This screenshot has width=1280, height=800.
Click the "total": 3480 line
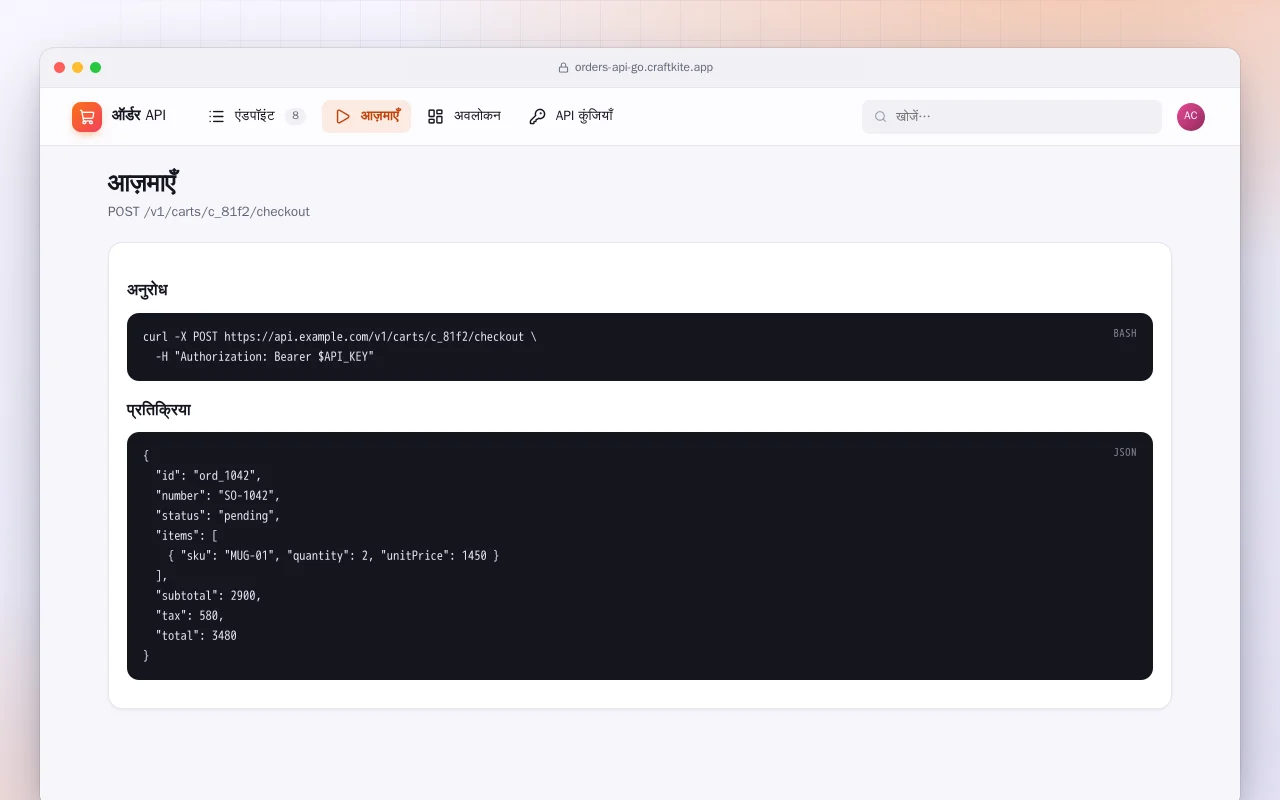click(x=196, y=636)
